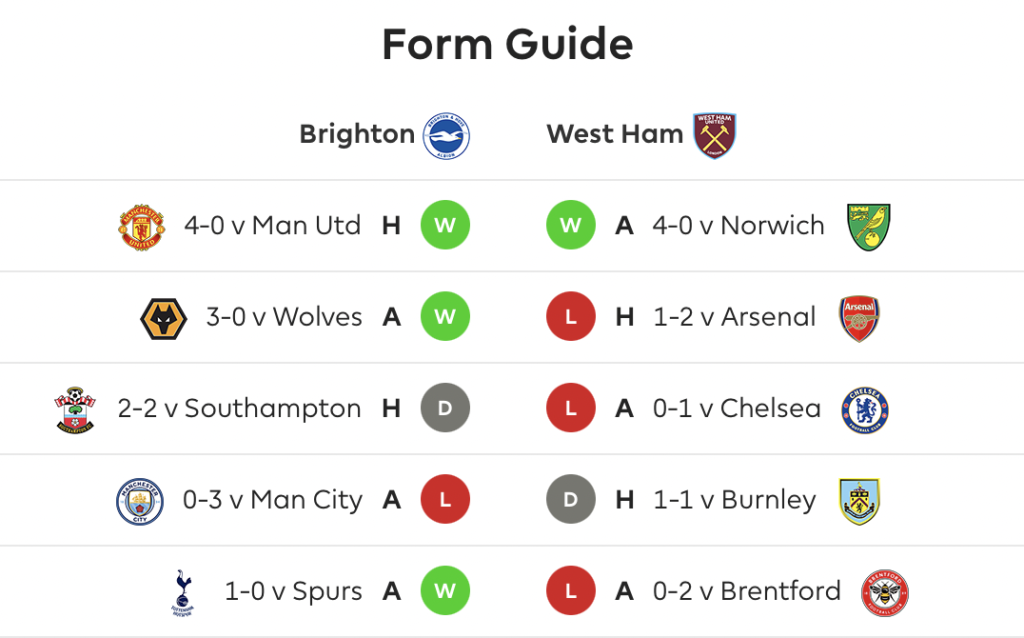Image resolution: width=1024 pixels, height=638 pixels.
Task: Click the Tottenham Spurs crest
Action: click(x=184, y=593)
